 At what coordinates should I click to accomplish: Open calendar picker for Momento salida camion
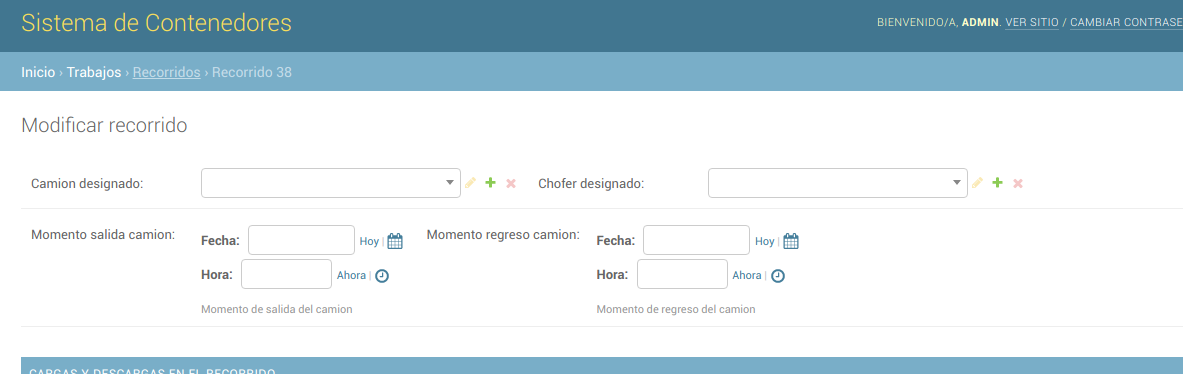(395, 241)
